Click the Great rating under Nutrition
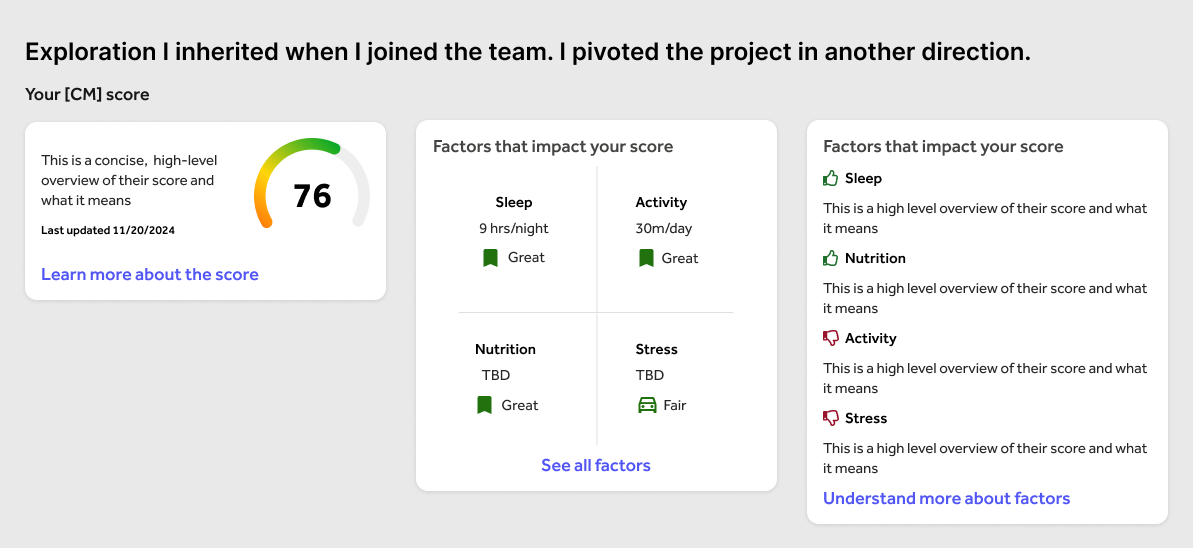The height and width of the screenshot is (548, 1193). point(520,405)
